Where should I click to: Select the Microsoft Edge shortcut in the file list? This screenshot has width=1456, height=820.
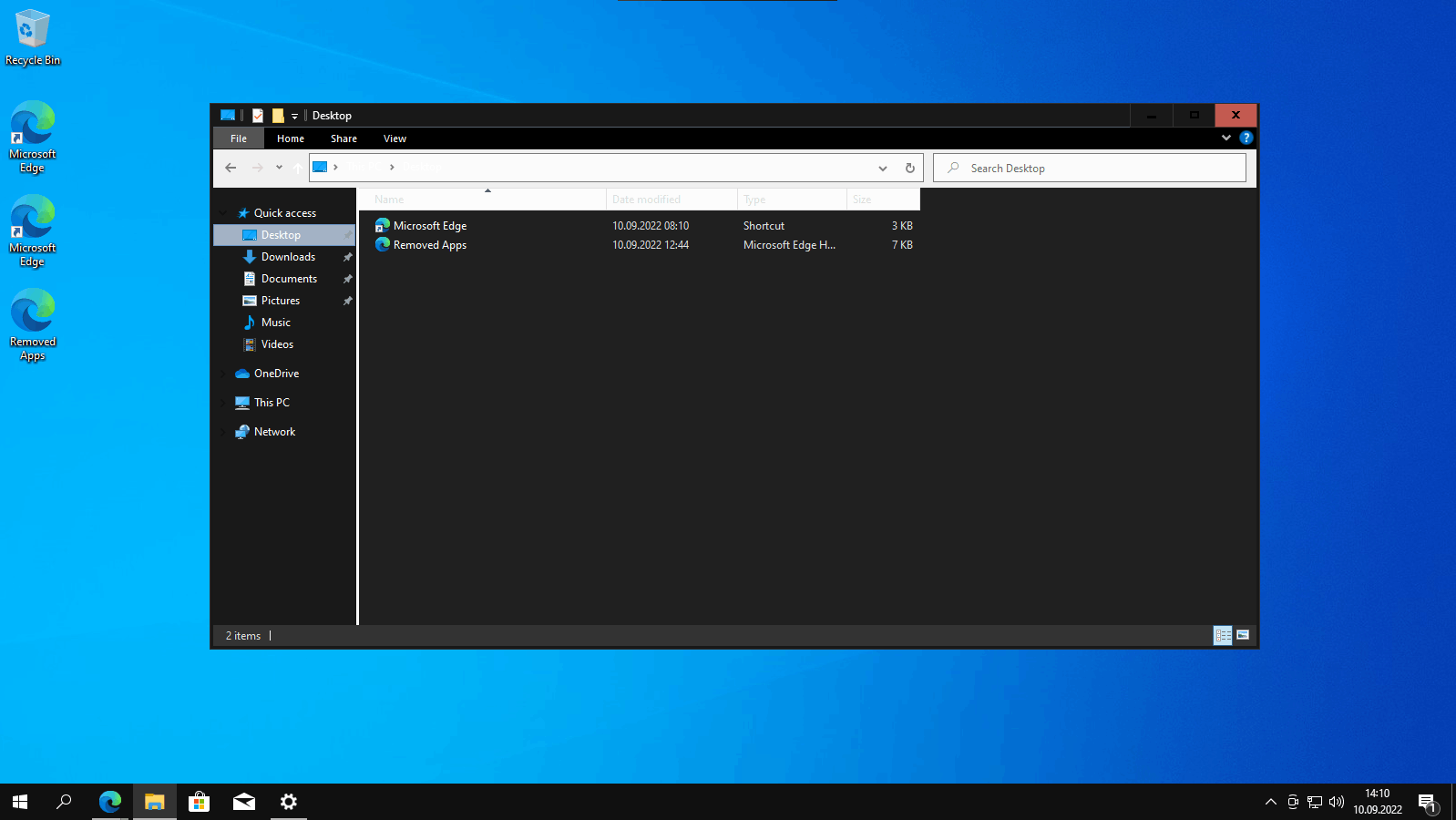[430, 226]
